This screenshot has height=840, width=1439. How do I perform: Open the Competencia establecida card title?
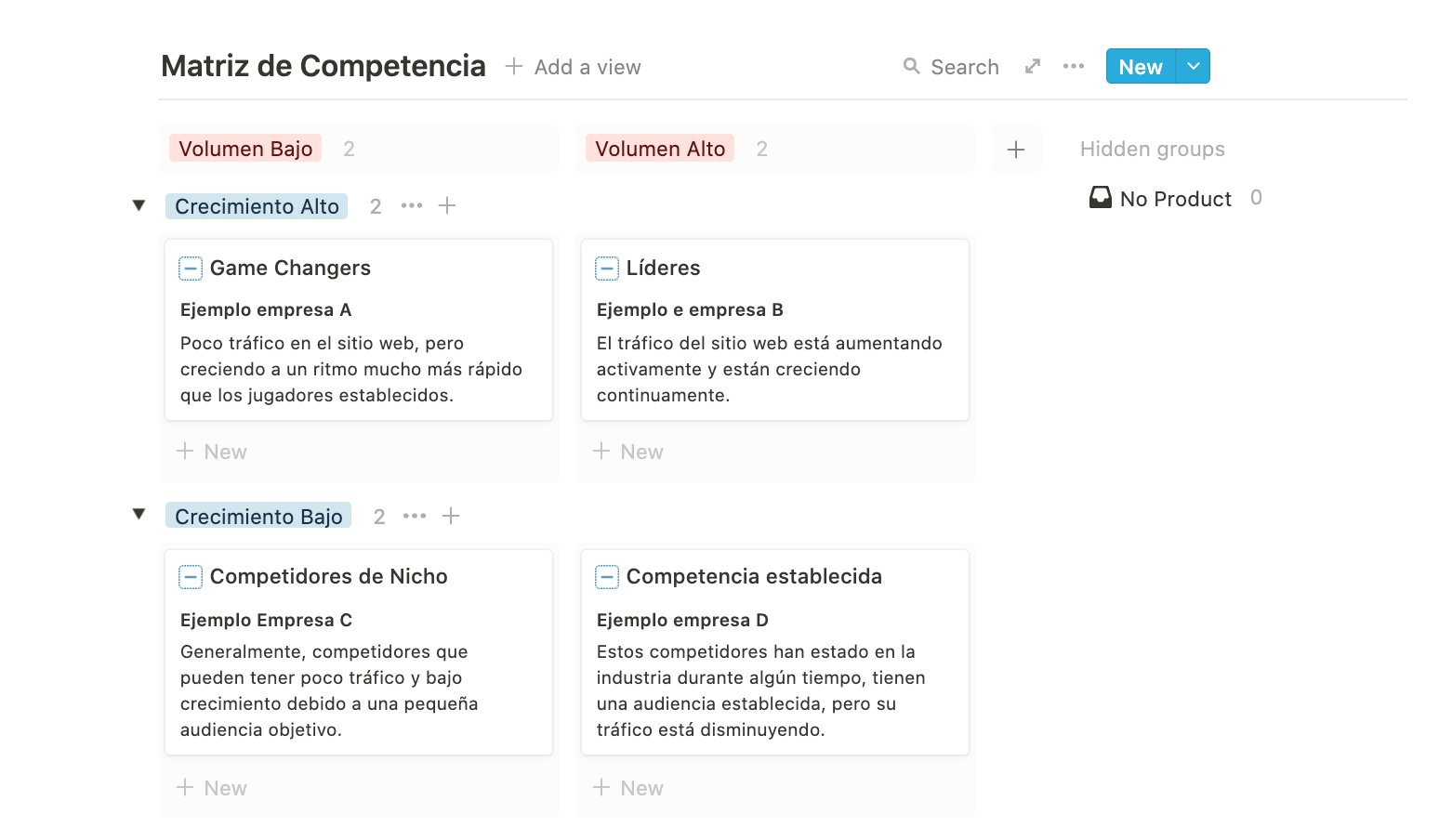(754, 576)
